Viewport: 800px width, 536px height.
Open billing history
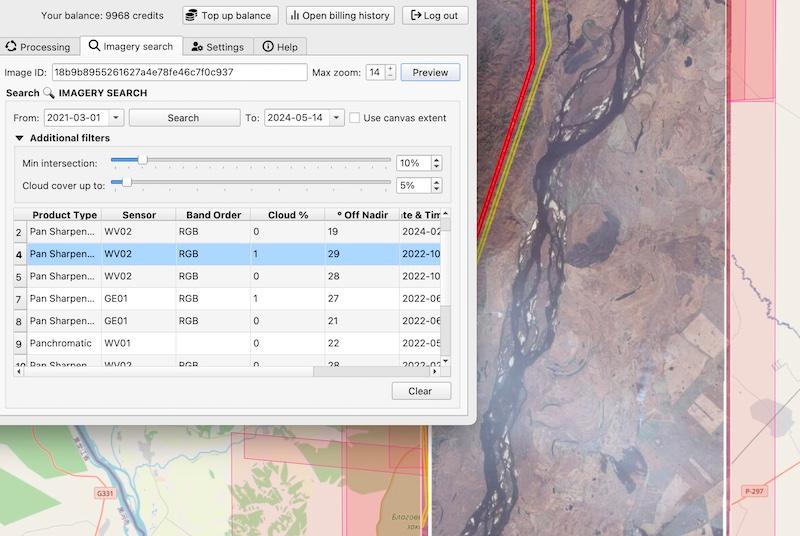(x=340, y=15)
